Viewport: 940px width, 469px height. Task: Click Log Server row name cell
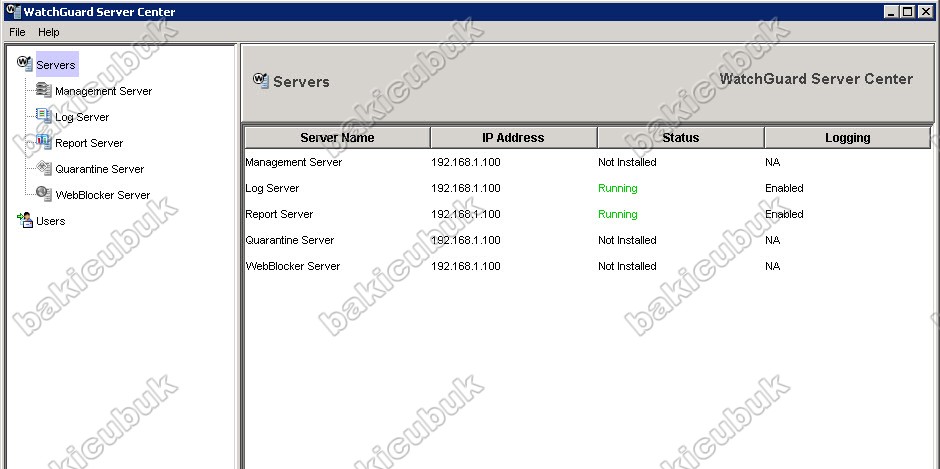click(x=272, y=188)
